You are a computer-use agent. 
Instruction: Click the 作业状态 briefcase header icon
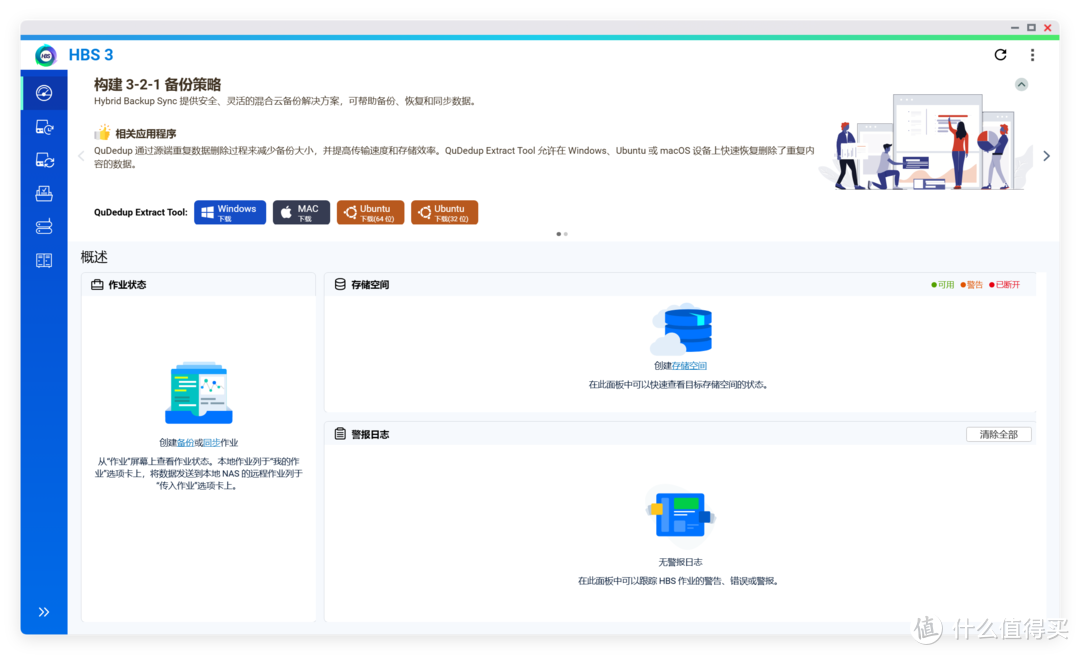click(x=97, y=284)
